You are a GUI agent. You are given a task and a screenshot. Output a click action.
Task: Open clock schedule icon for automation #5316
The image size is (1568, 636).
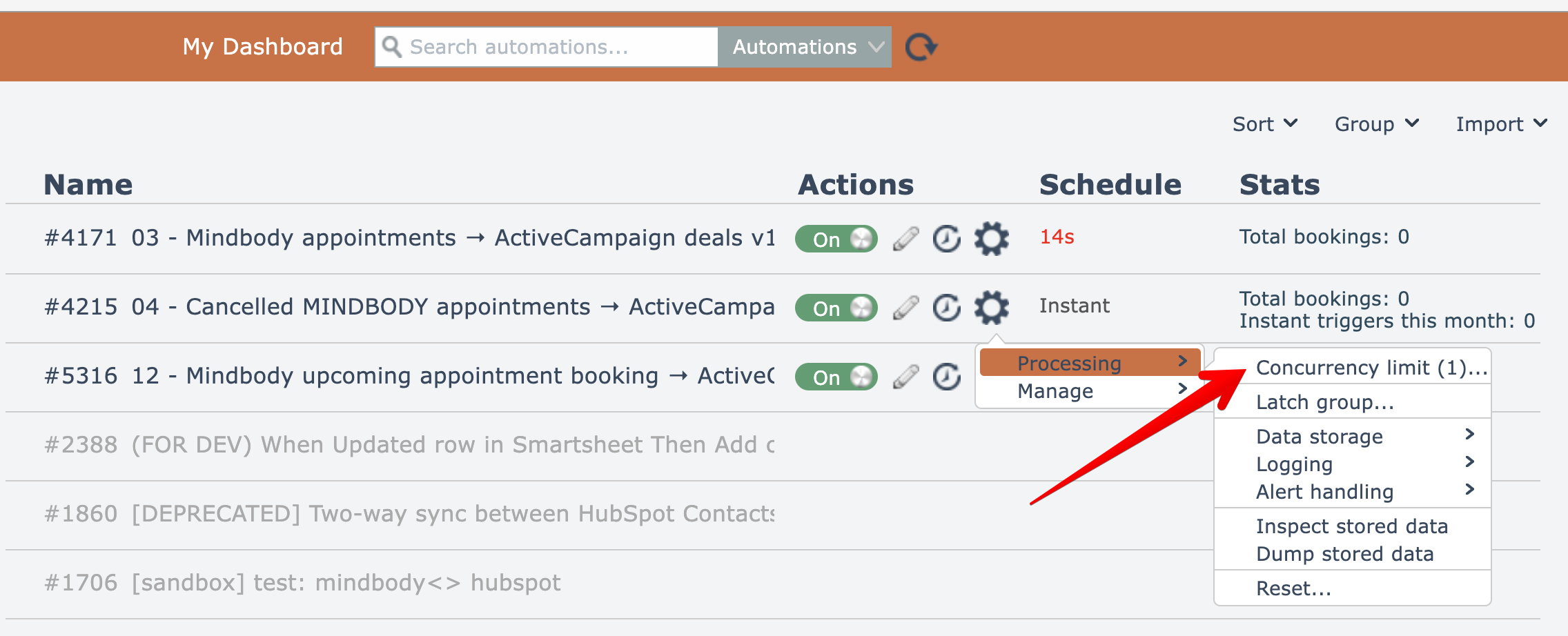(x=947, y=377)
